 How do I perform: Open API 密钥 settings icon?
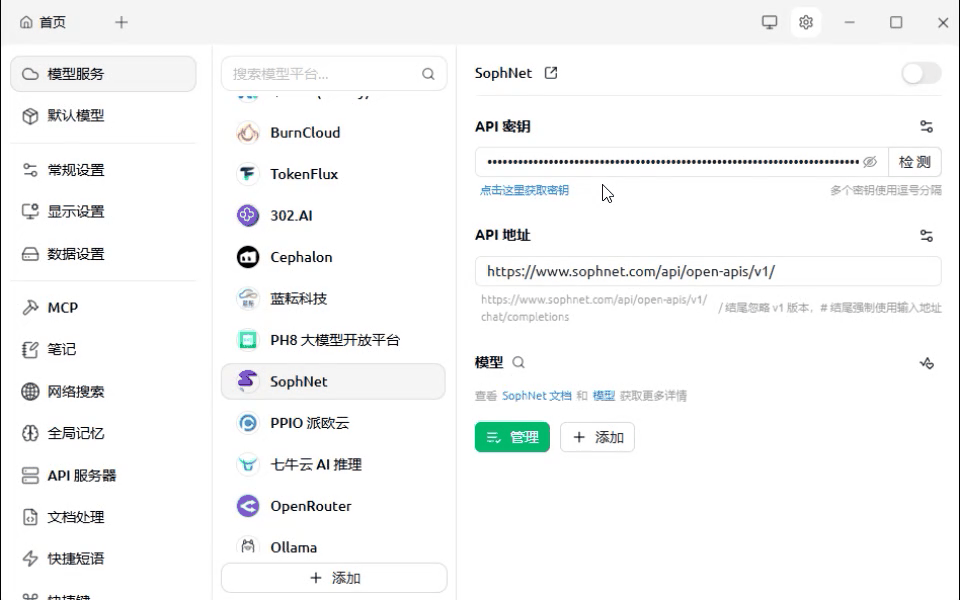point(926,127)
